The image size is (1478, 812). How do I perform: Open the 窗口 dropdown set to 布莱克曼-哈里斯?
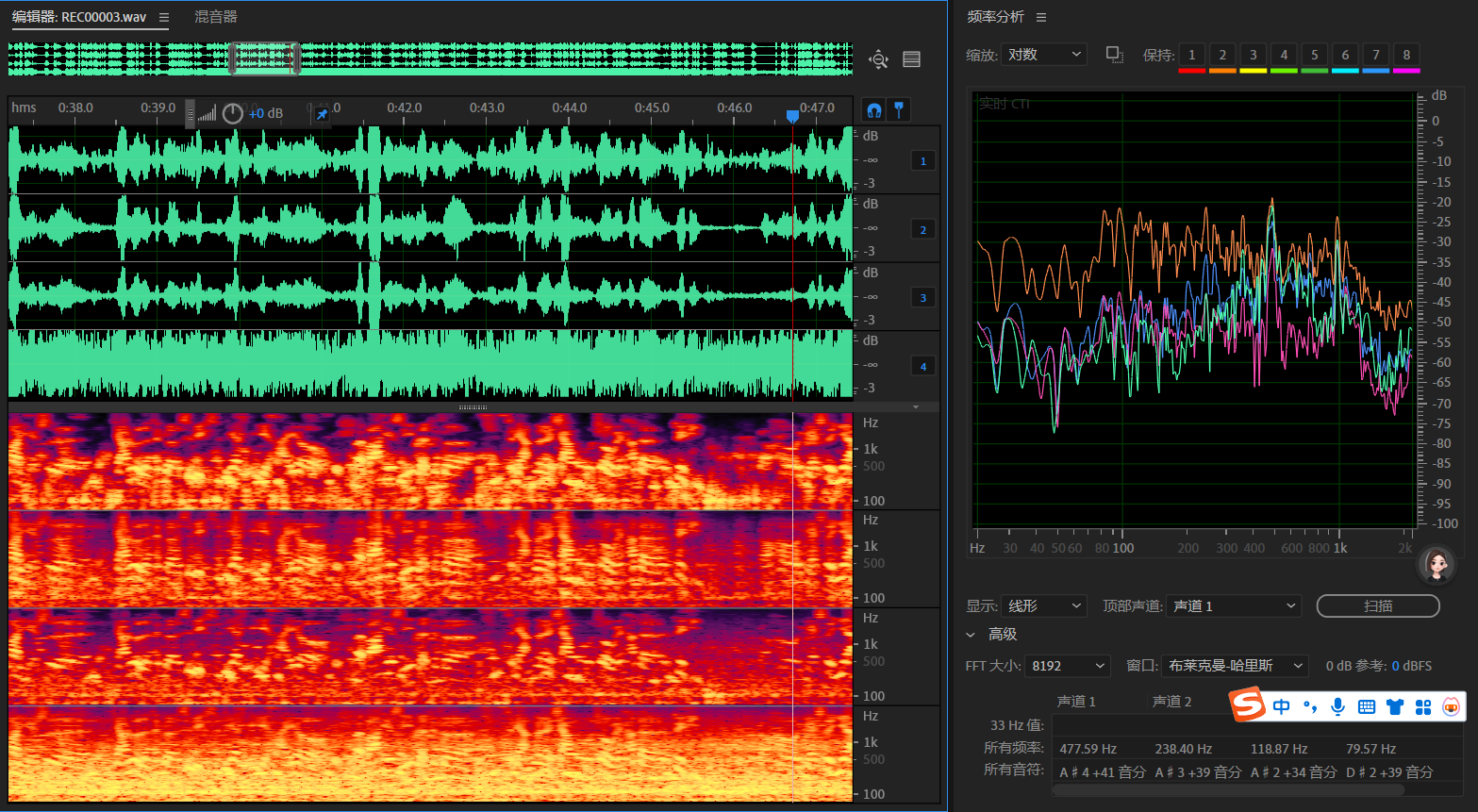click(1235, 666)
